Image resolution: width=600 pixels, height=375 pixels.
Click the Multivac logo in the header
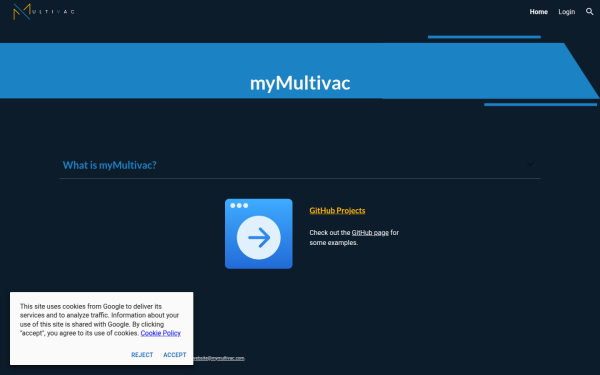click(x=44, y=11)
